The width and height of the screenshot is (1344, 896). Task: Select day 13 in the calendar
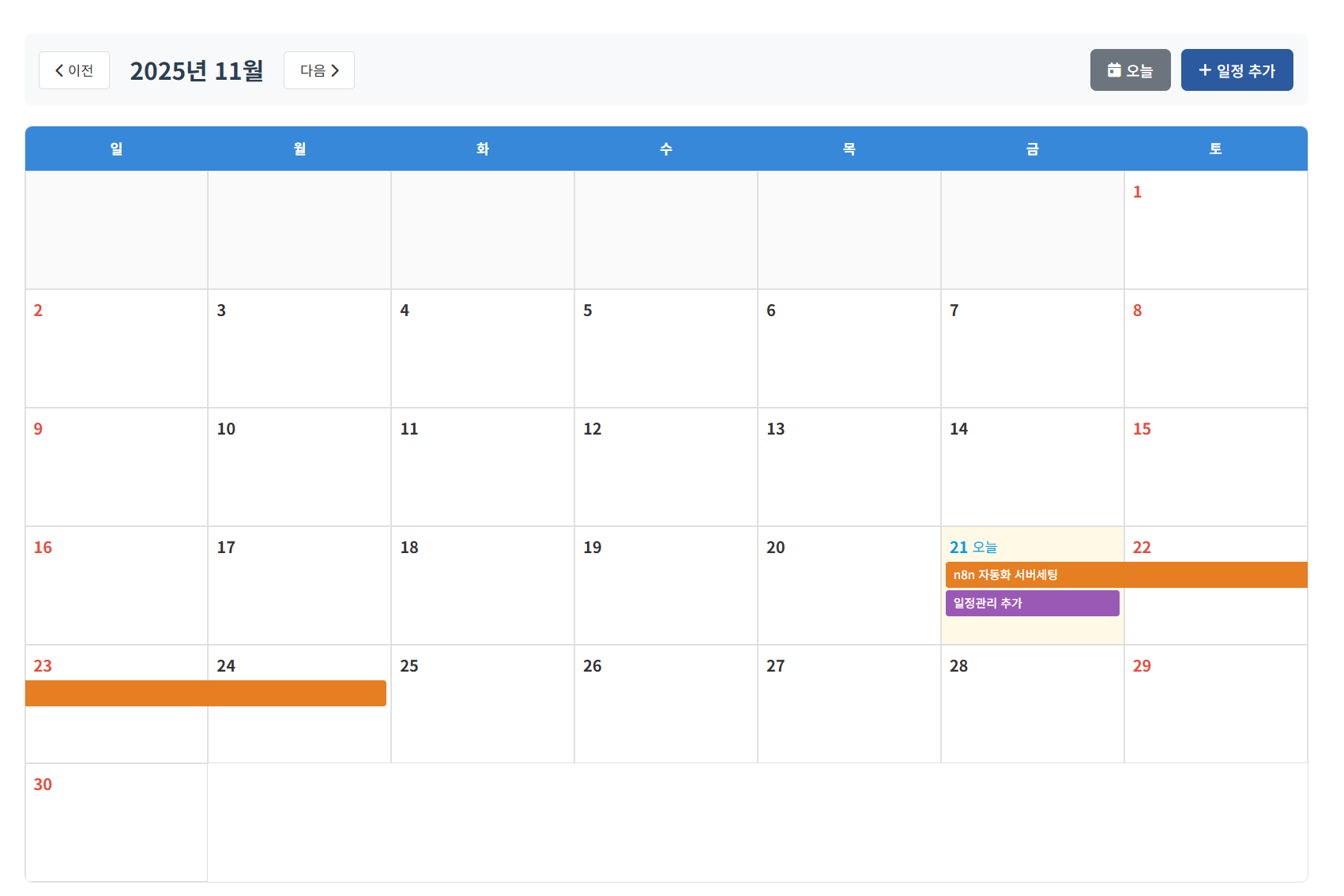coord(849,467)
